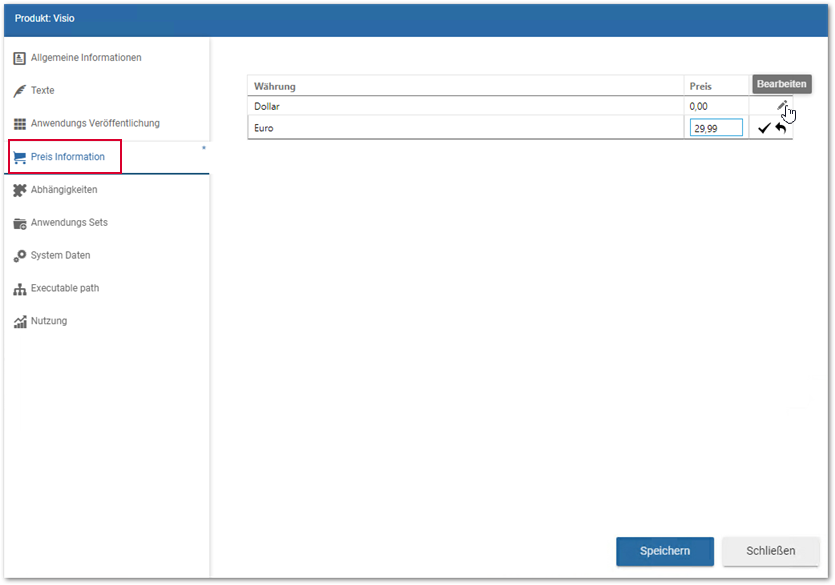The height and width of the screenshot is (585, 835).
Task: Select the Euro currency cell
Action: [465, 128]
